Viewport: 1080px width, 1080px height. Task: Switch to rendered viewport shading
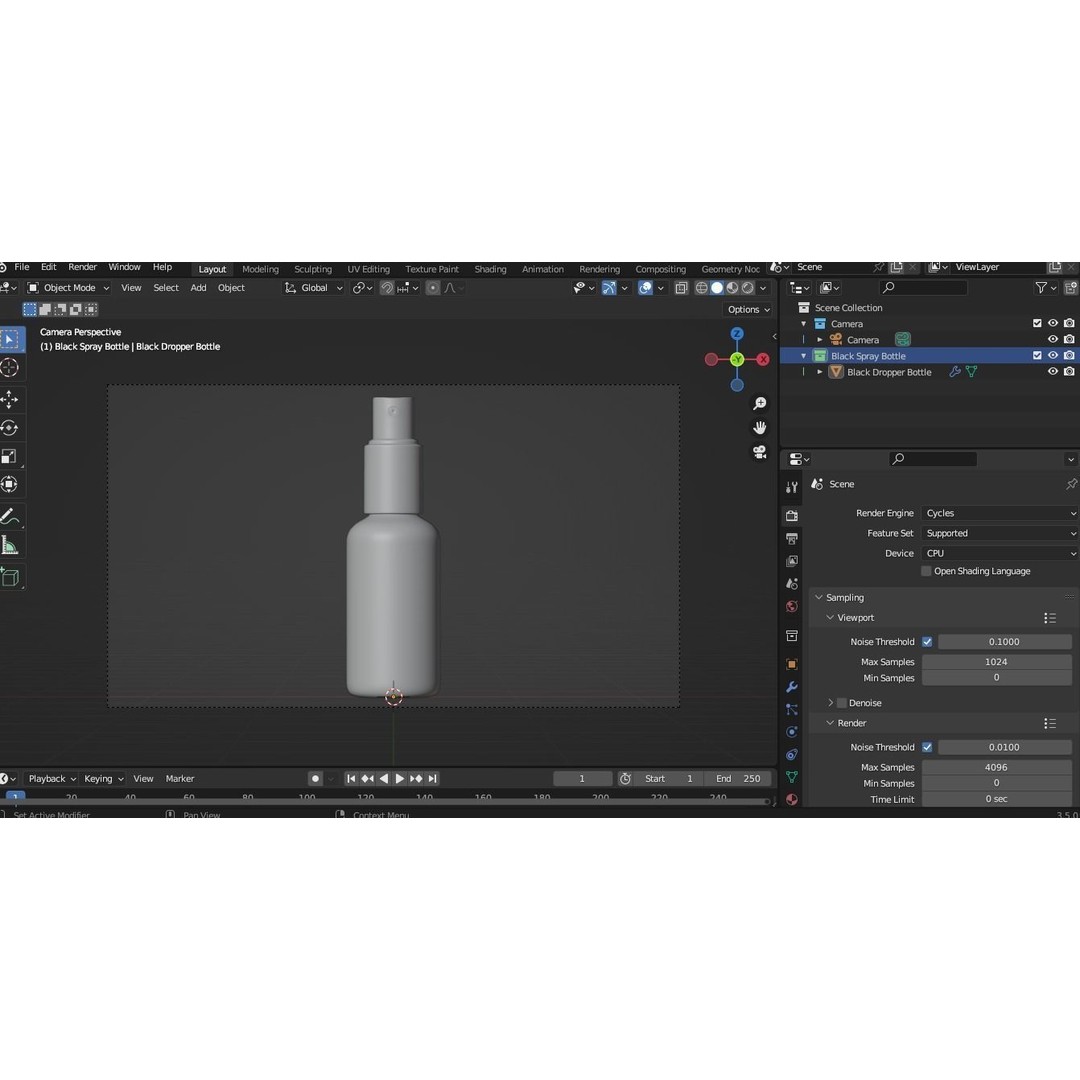(747, 288)
